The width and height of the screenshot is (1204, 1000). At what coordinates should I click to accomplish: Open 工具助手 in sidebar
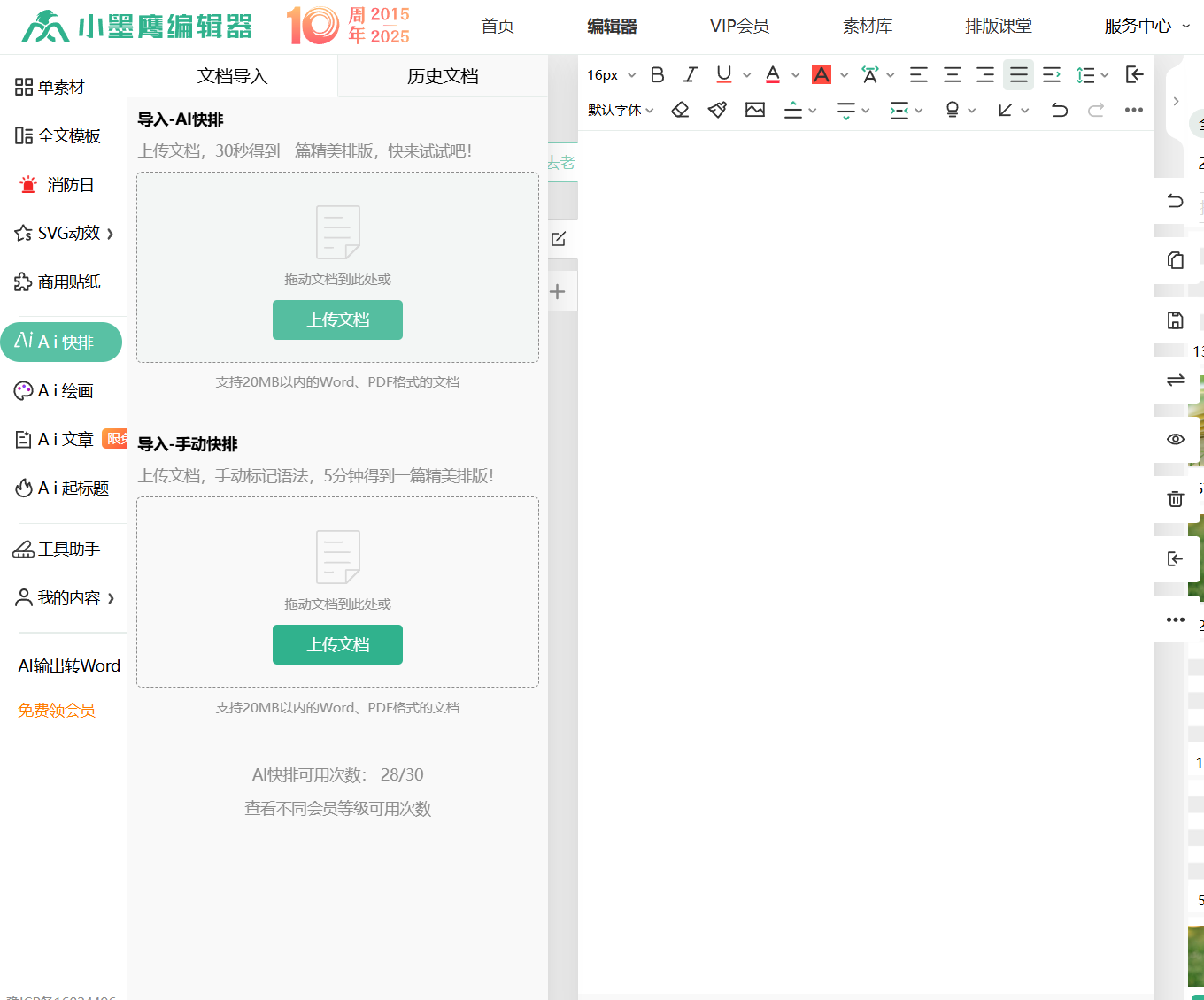[57, 549]
